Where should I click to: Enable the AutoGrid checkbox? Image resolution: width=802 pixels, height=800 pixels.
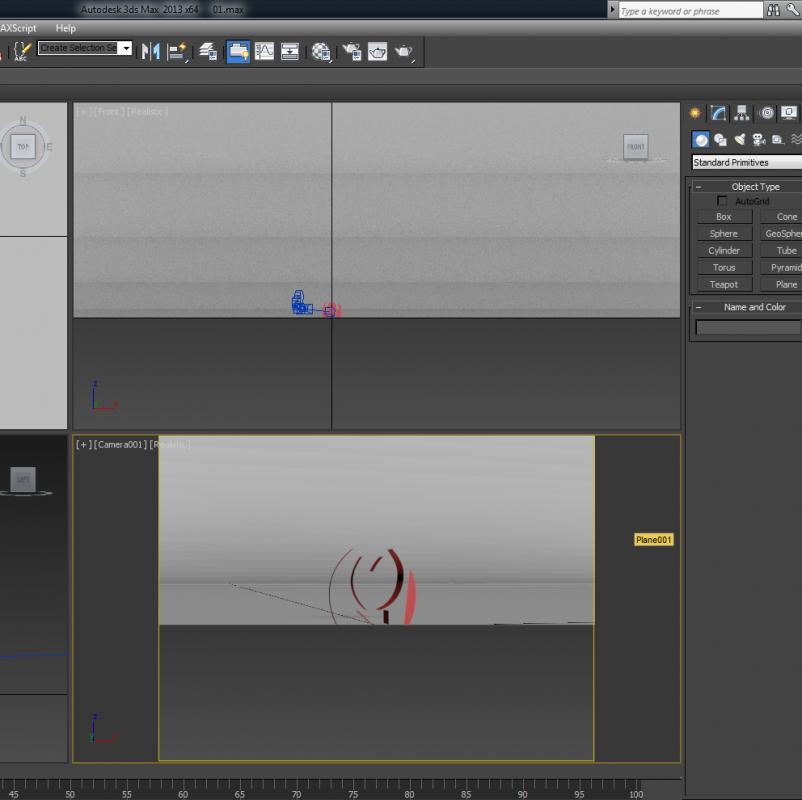pyautogui.click(x=722, y=201)
